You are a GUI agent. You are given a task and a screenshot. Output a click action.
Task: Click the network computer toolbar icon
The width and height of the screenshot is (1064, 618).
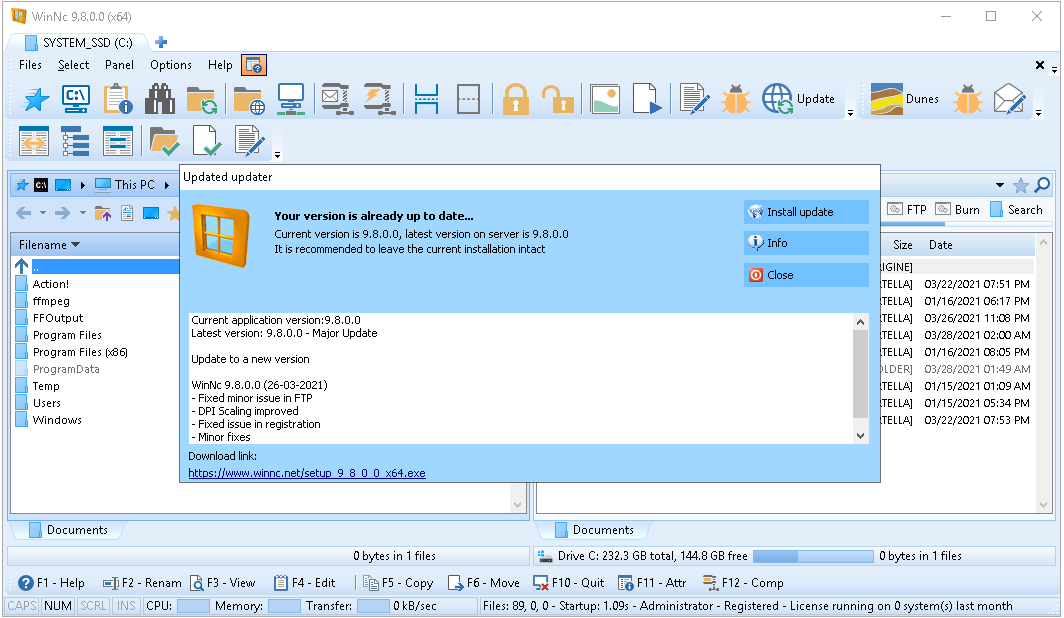coord(291,99)
